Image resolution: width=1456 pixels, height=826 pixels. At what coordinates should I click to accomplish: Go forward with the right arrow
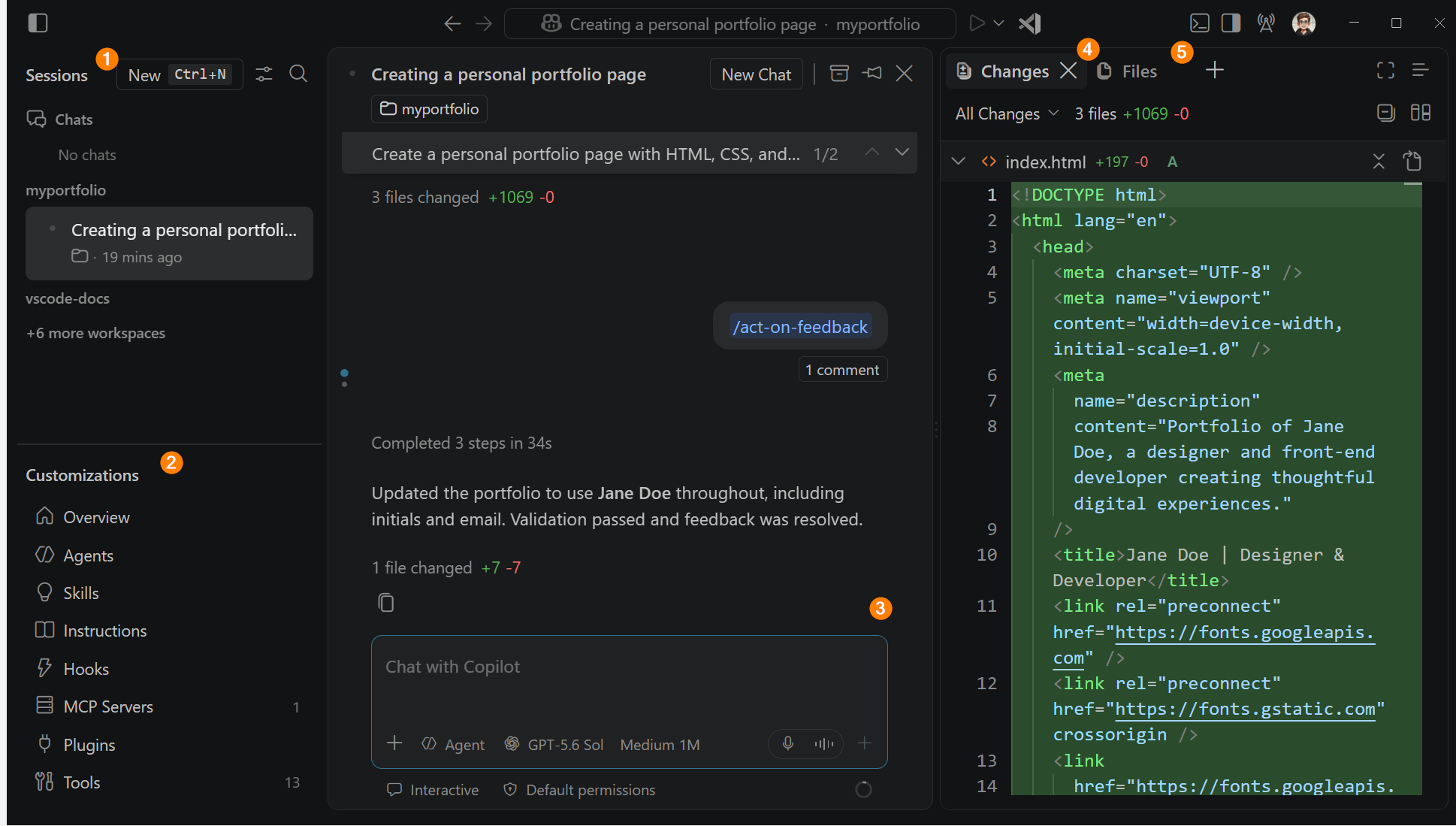(x=484, y=24)
